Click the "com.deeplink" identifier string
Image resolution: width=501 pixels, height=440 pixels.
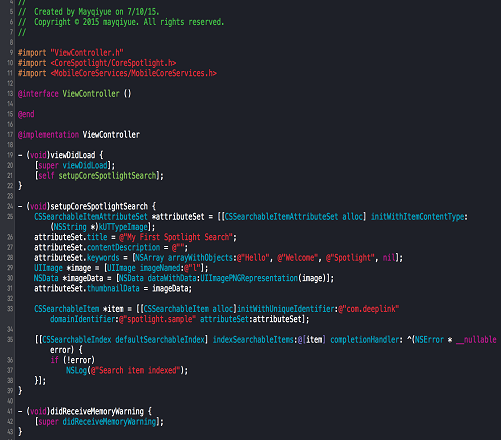pos(369,309)
